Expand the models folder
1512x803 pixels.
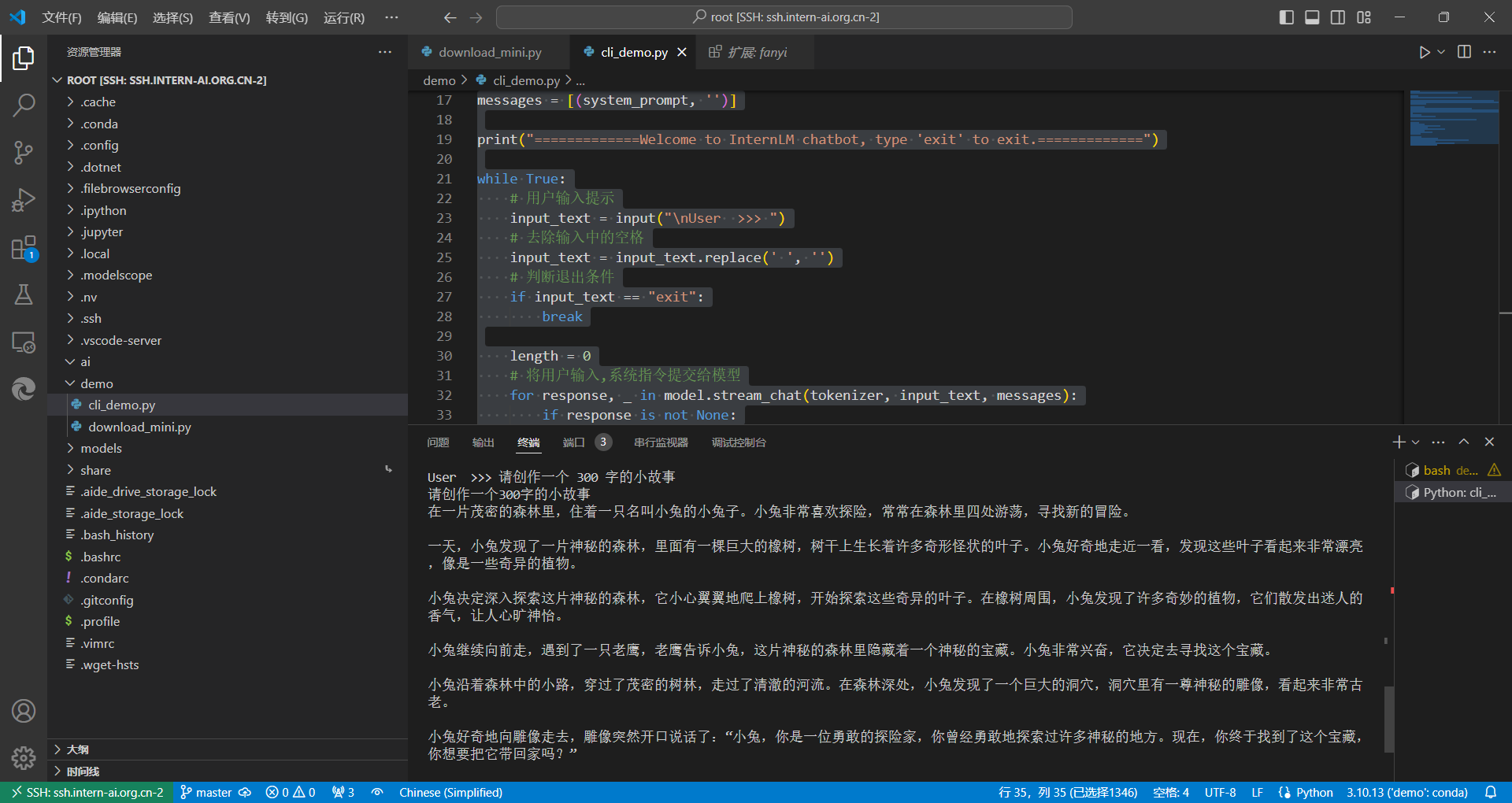coord(101,448)
